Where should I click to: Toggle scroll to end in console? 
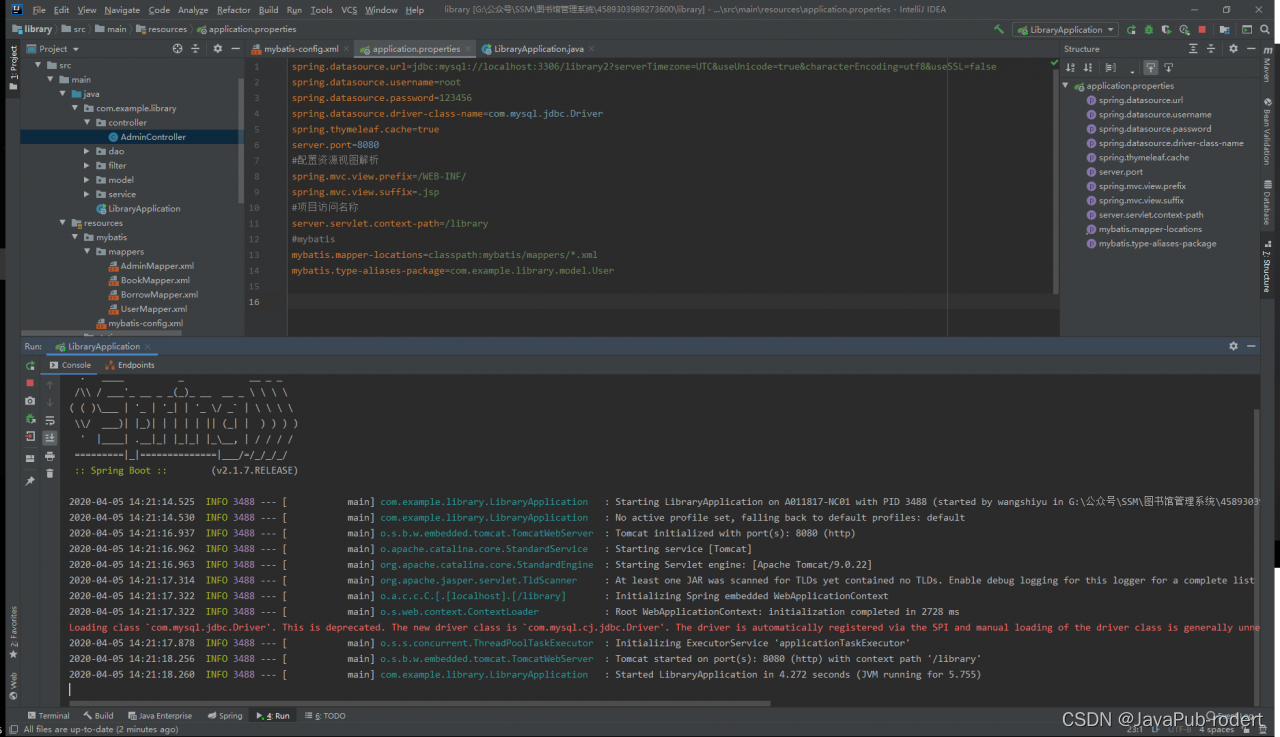click(x=50, y=438)
